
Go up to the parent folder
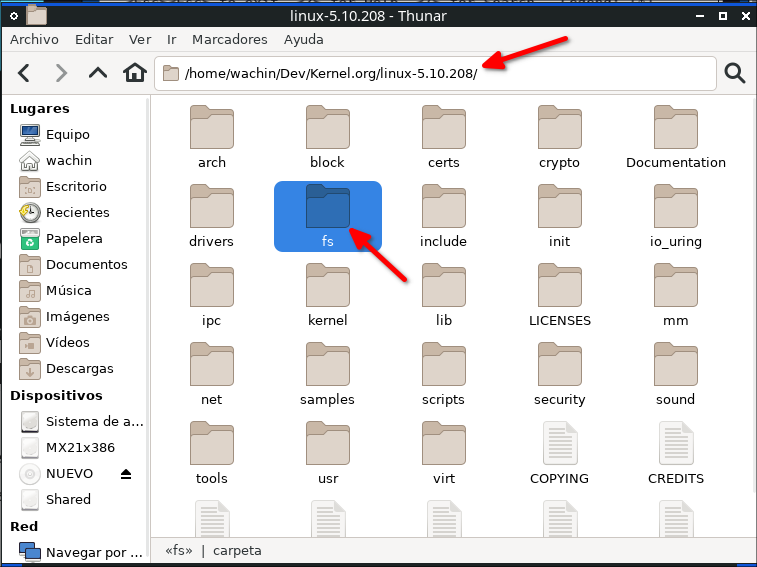(98, 73)
